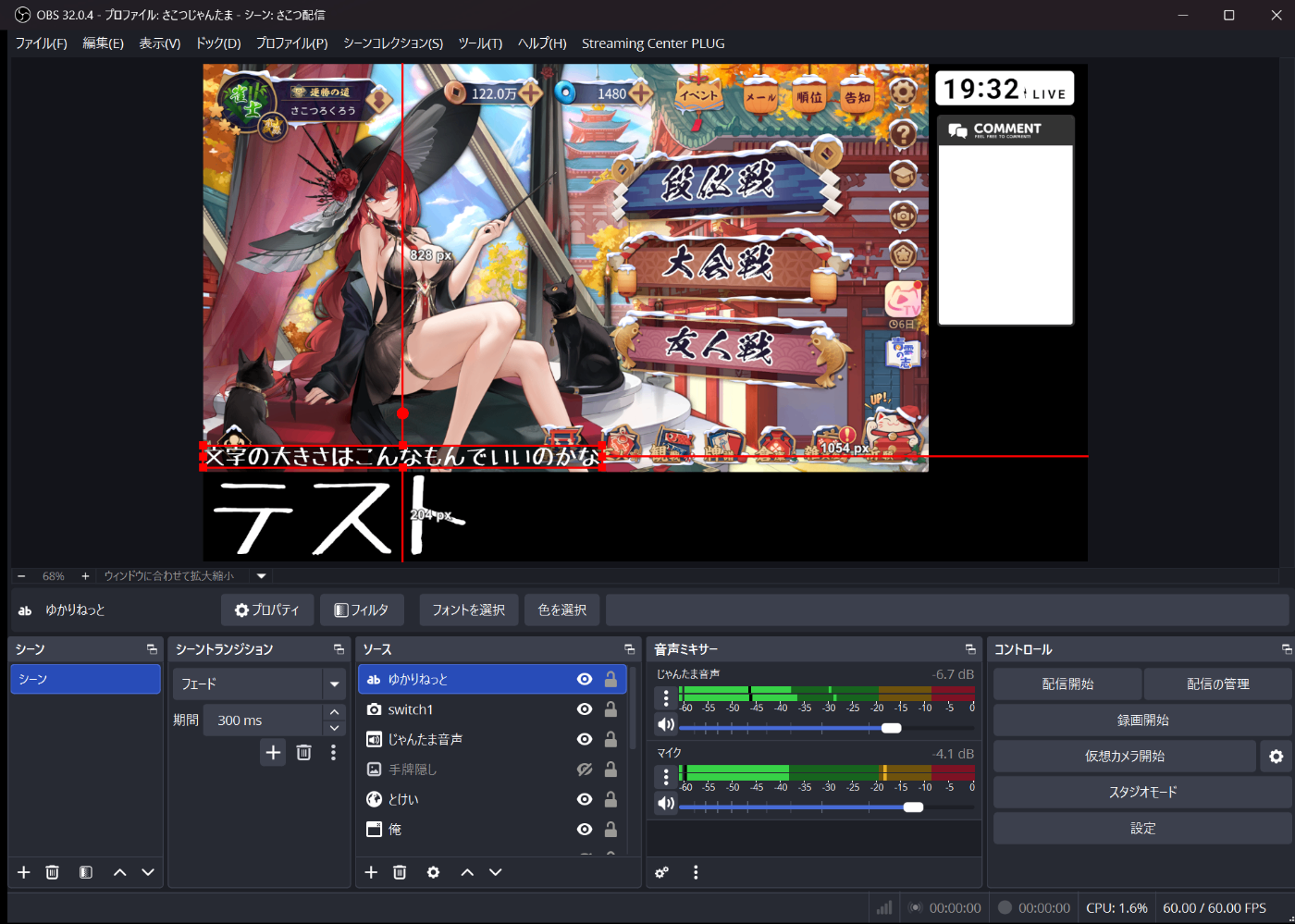The height and width of the screenshot is (924, 1295).
Task: Show the 手牌隠し source
Action: (585, 770)
